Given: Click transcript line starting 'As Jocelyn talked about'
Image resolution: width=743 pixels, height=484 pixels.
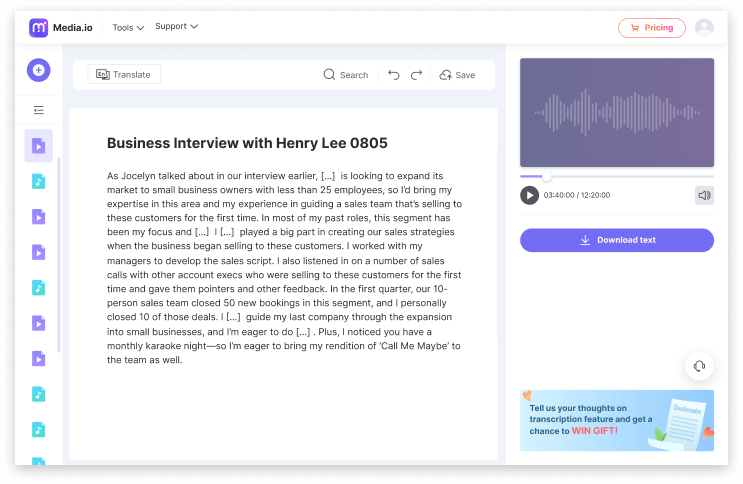Looking at the screenshot, I should [x=275, y=176].
